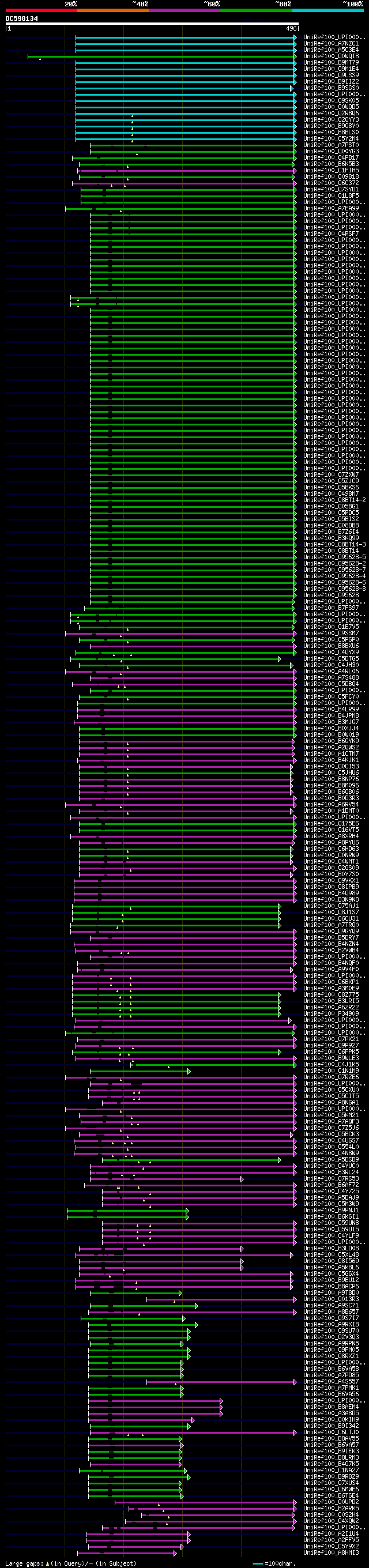Open hit UniRef100_A5C3E4

click(332, 50)
